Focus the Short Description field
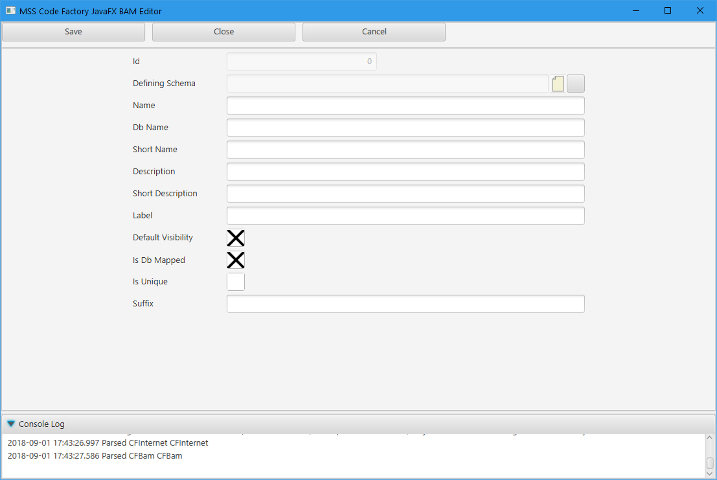Image resolution: width=717 pixels, height=480 pixels. click(405, 194)
